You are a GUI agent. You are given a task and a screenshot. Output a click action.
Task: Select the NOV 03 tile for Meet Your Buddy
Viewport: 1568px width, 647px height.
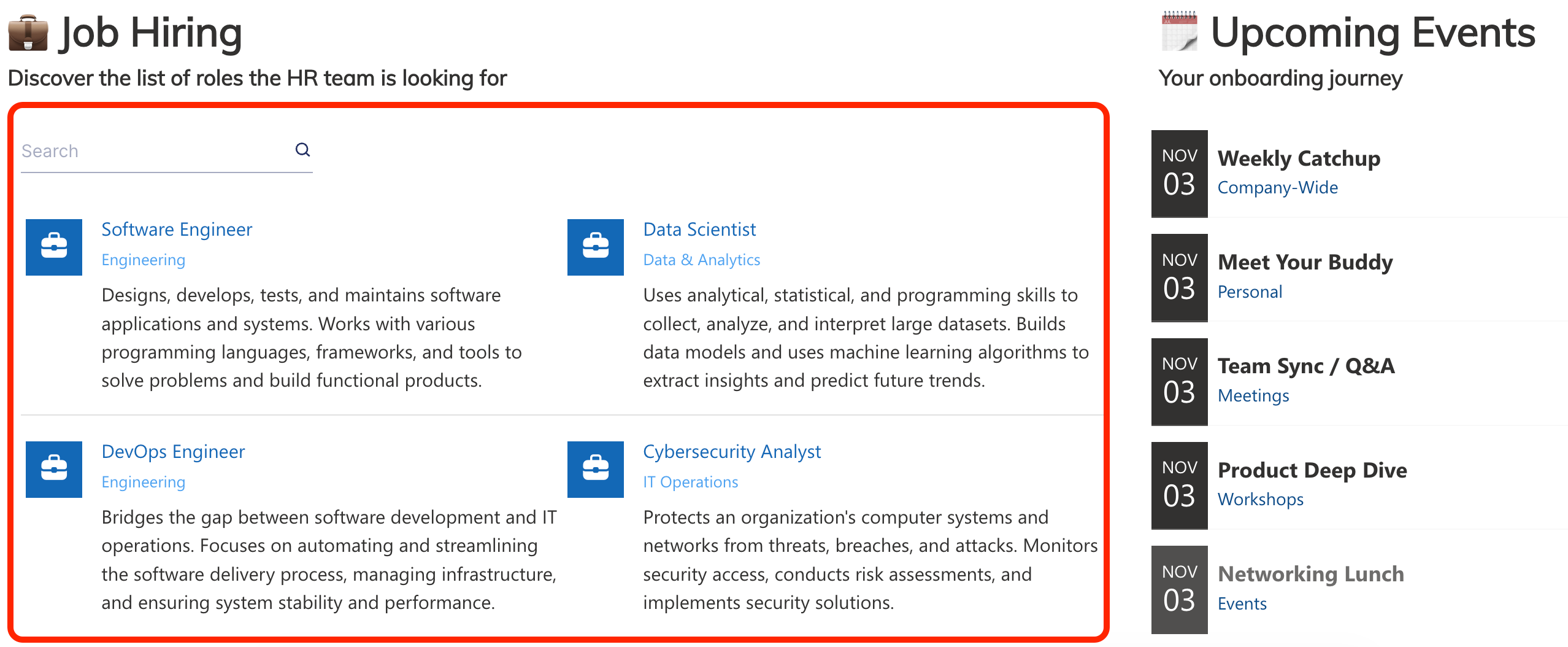[x=1178, y=276]
